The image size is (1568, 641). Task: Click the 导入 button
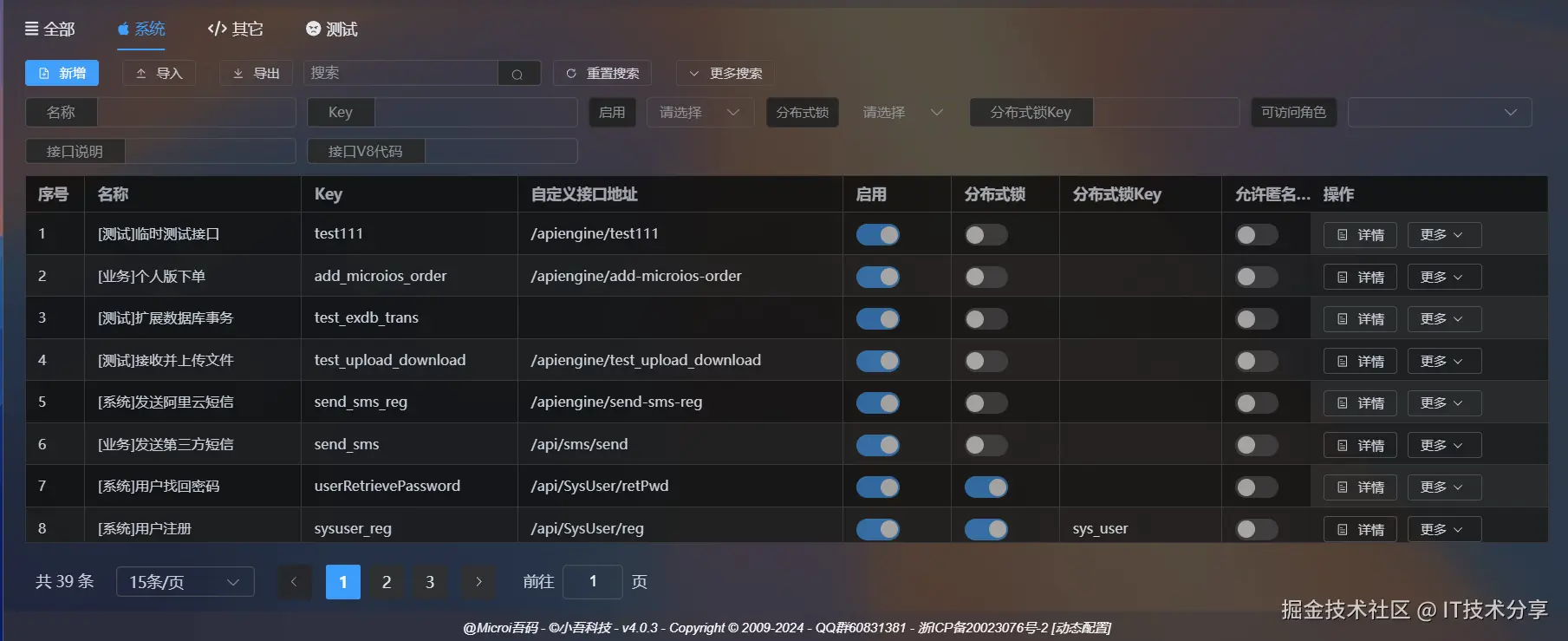click(159, 74)
